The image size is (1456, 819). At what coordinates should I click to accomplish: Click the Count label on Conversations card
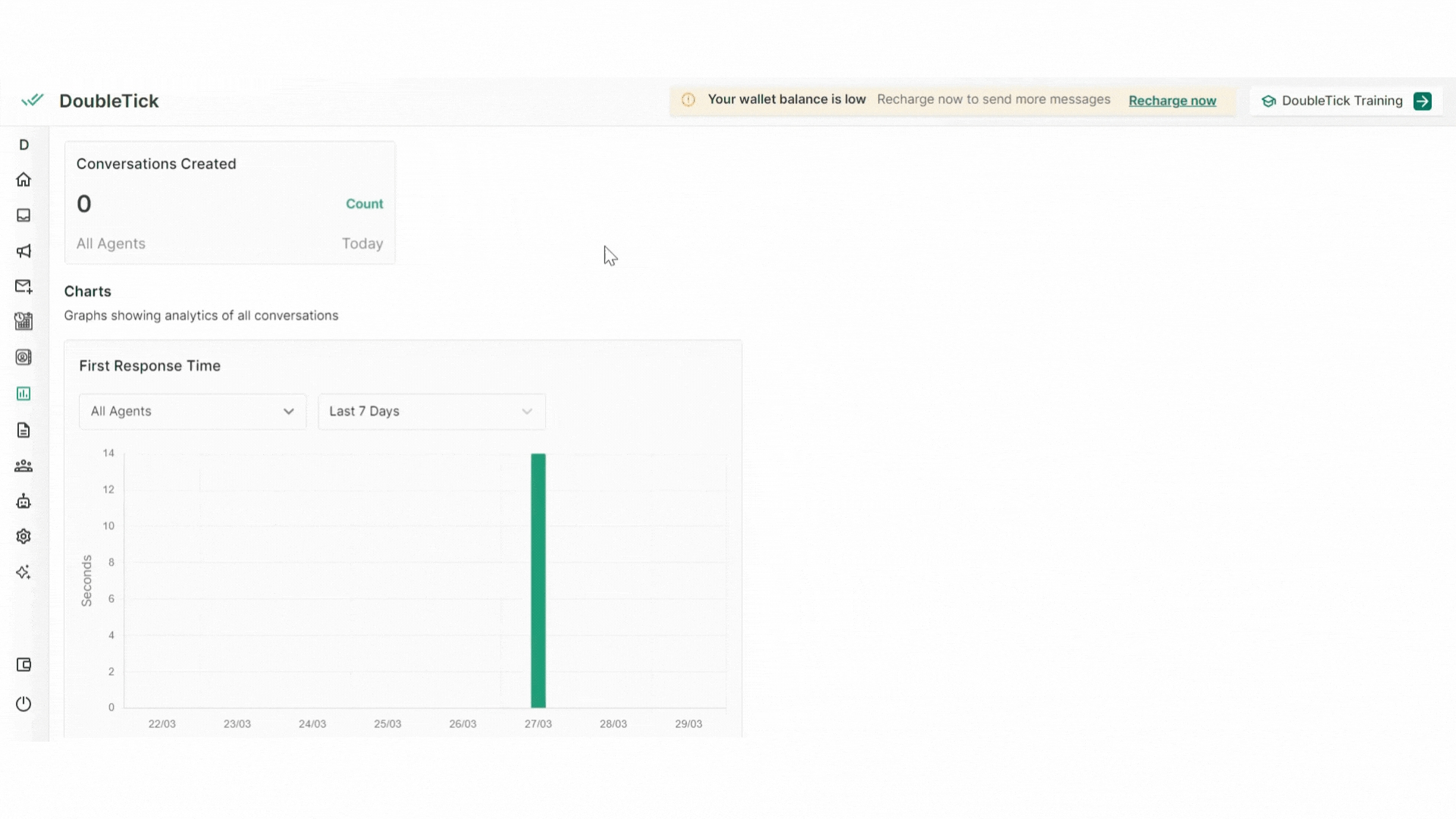point(364,204)
